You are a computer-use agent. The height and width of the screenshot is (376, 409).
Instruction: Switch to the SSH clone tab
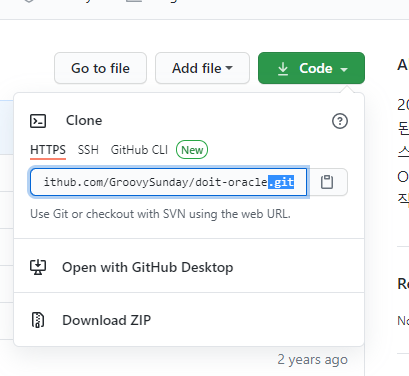tap(88, 150)
